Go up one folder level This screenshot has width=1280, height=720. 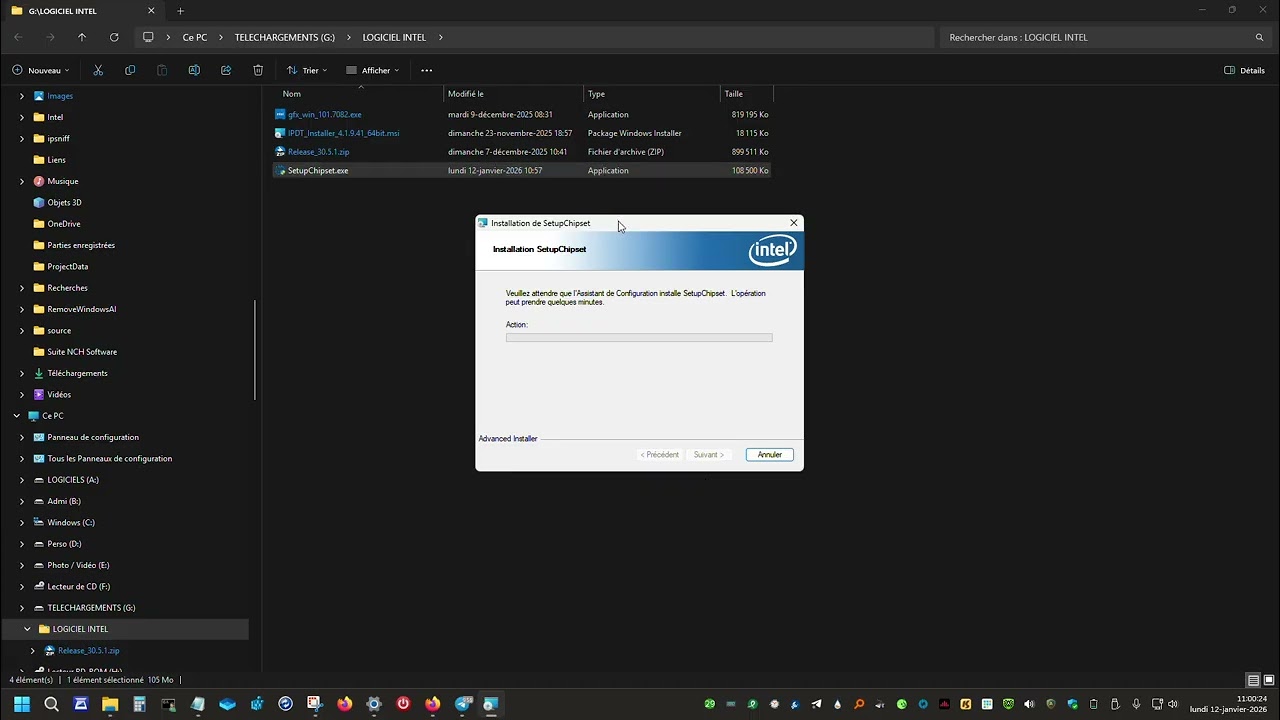click(82, 37)
